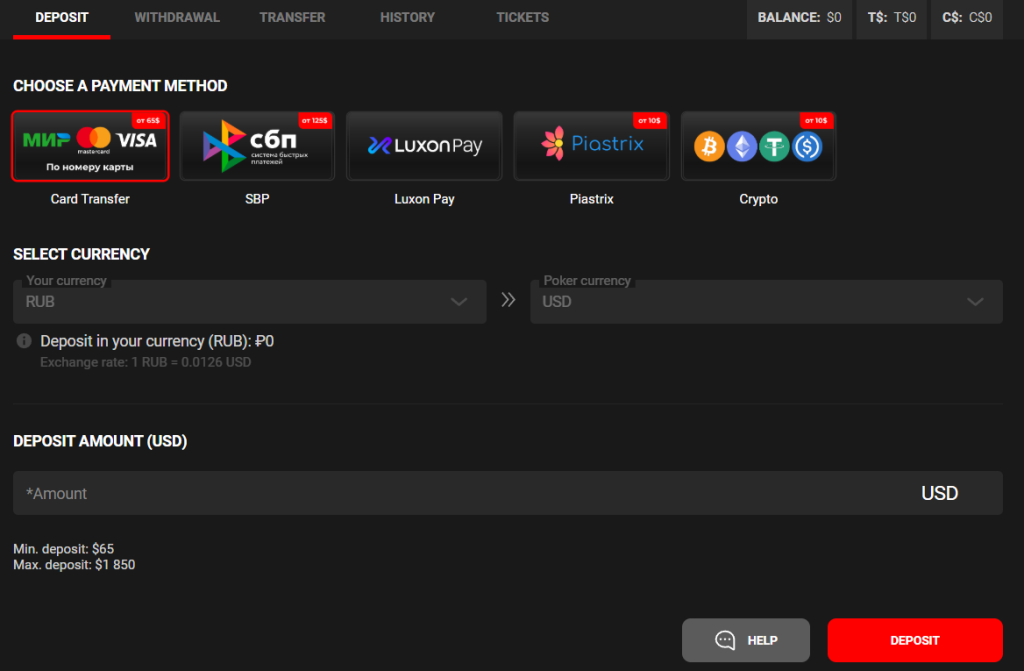Open the Transfer tab
The image size is (1024, 671).
(x=292, y=18)
